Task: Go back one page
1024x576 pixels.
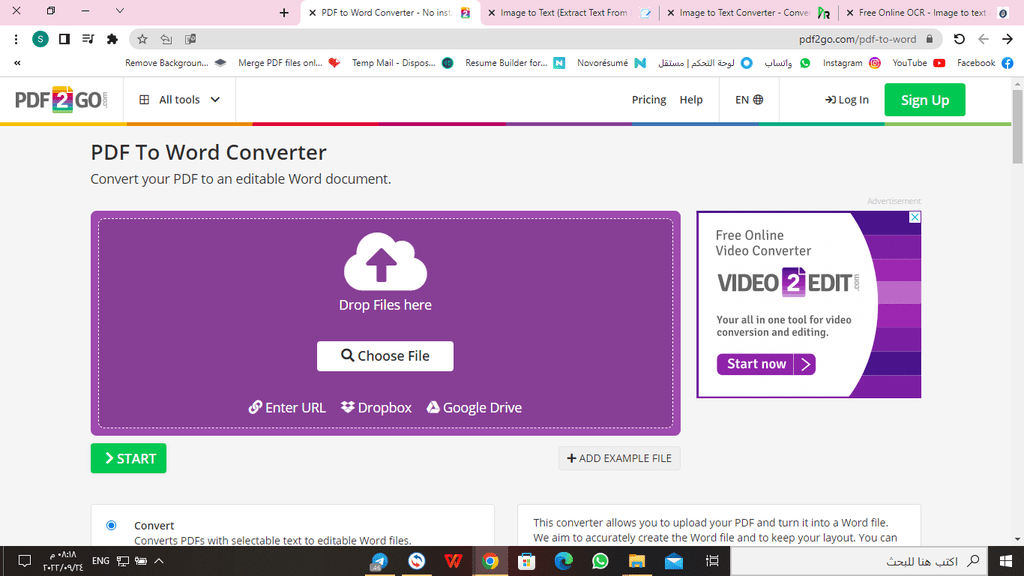Action: point(983,39)
